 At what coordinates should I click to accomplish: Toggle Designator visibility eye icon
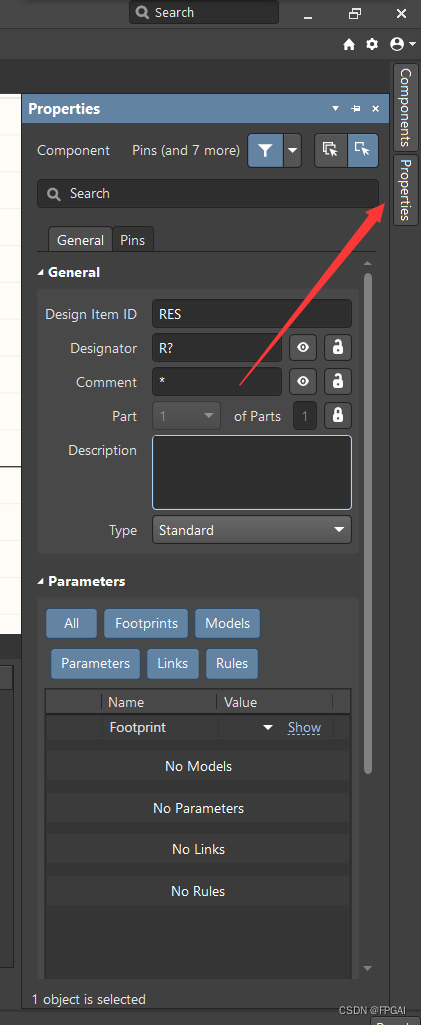point(303,348)
